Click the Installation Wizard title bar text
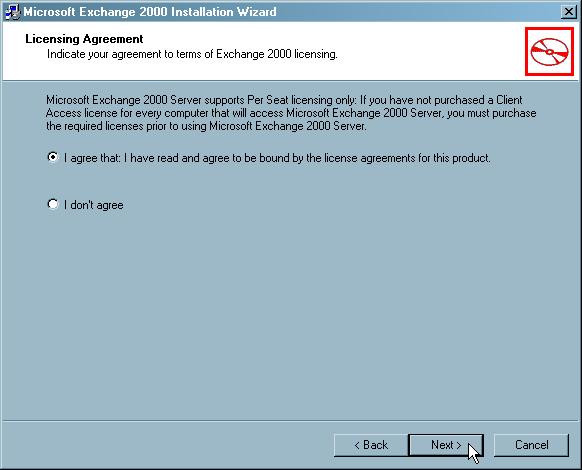The image size is (582, 470). point(150,12)
